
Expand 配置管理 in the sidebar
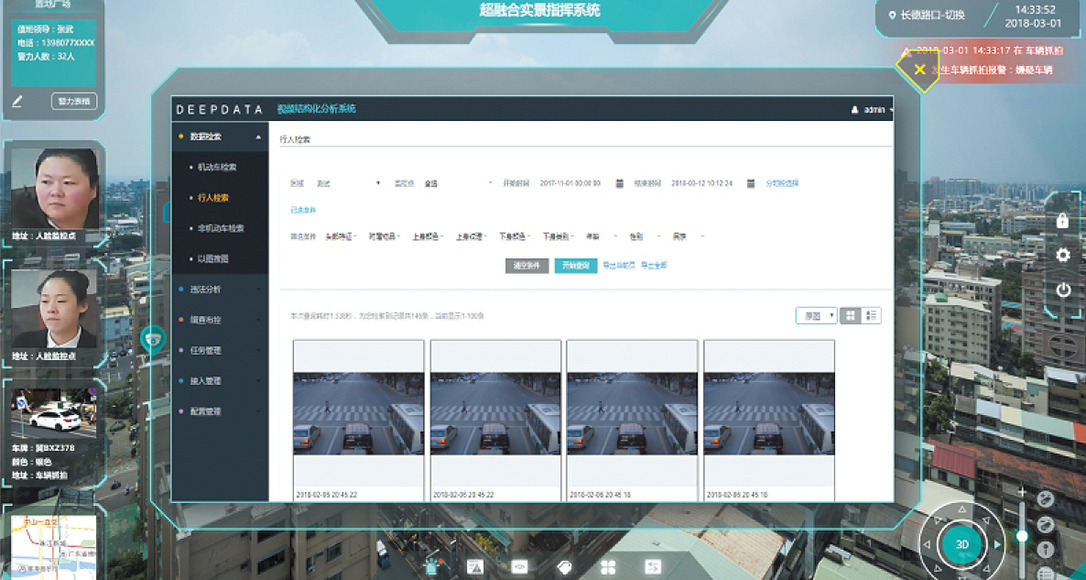[220, 412]
